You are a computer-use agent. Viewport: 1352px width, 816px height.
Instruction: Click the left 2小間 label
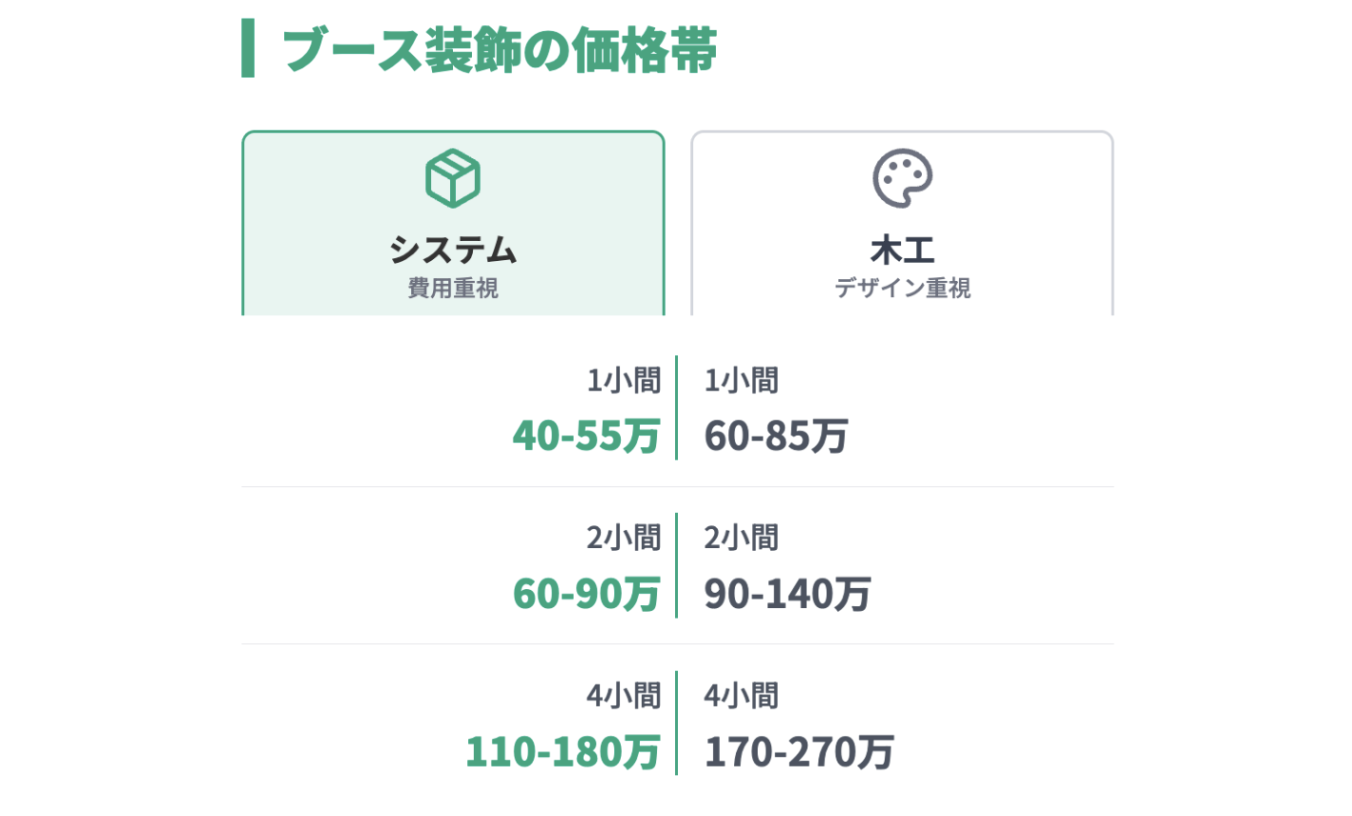(x=624, y=538)
